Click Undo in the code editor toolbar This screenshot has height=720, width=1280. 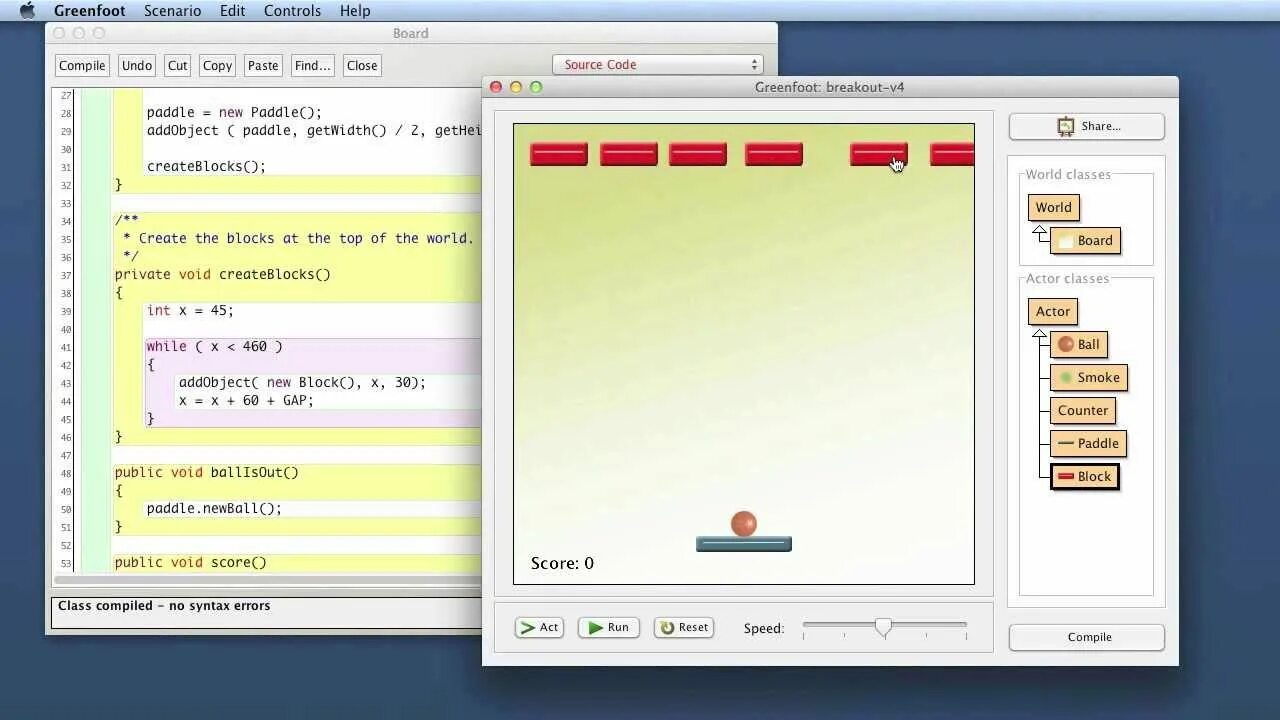pyautogui.click(x=136, y=65)
